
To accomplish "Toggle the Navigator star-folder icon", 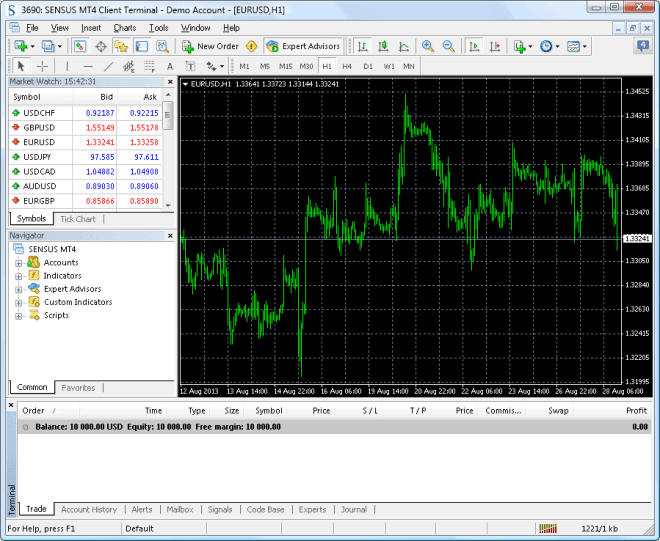I will [121, 46].
